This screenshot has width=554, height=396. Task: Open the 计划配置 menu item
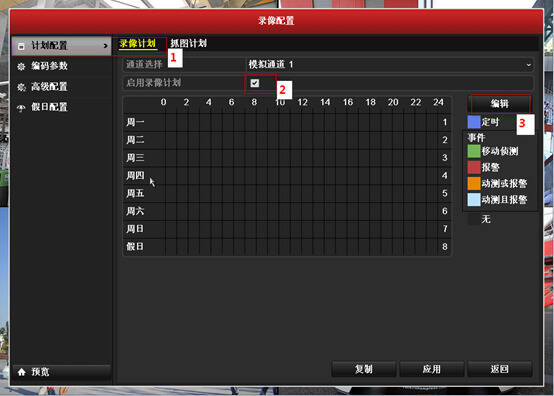[x=61, y=46]
